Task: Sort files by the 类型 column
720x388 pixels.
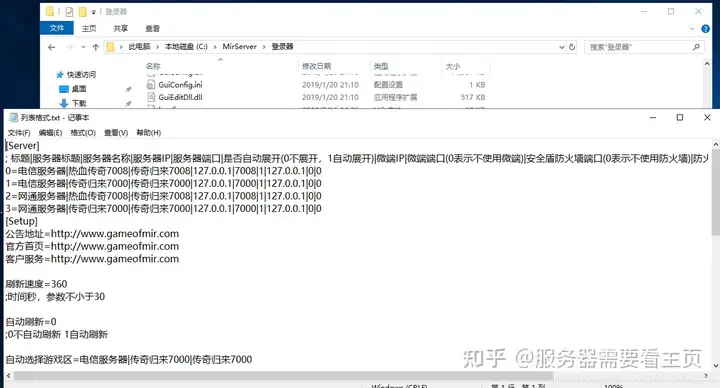Action: (x=381, y=66)
